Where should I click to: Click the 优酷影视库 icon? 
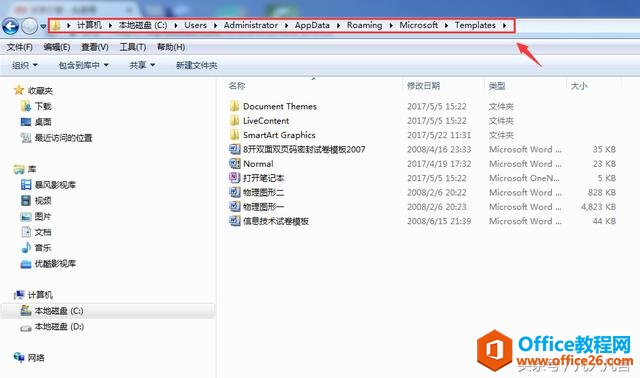pyautogui.click(x=26, y=264)
